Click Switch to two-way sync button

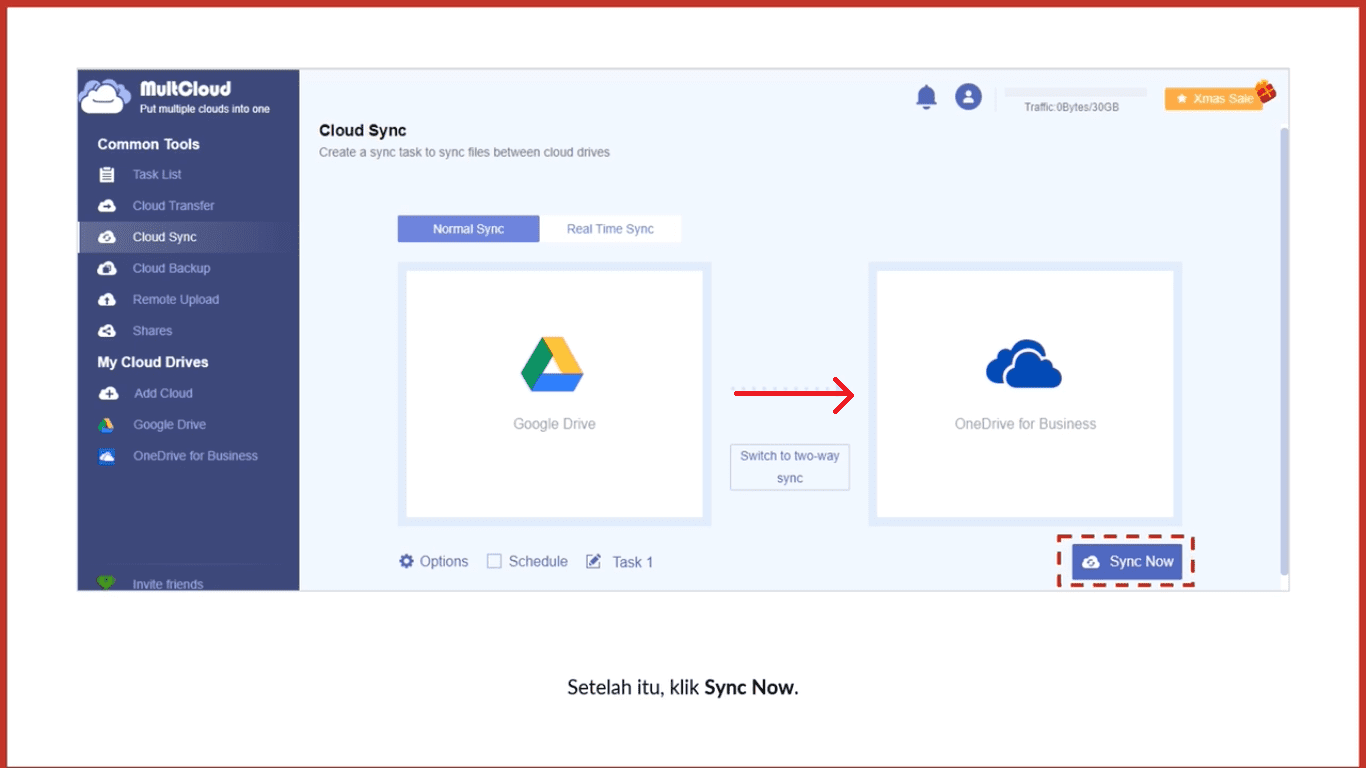click(x=789, y=467)
